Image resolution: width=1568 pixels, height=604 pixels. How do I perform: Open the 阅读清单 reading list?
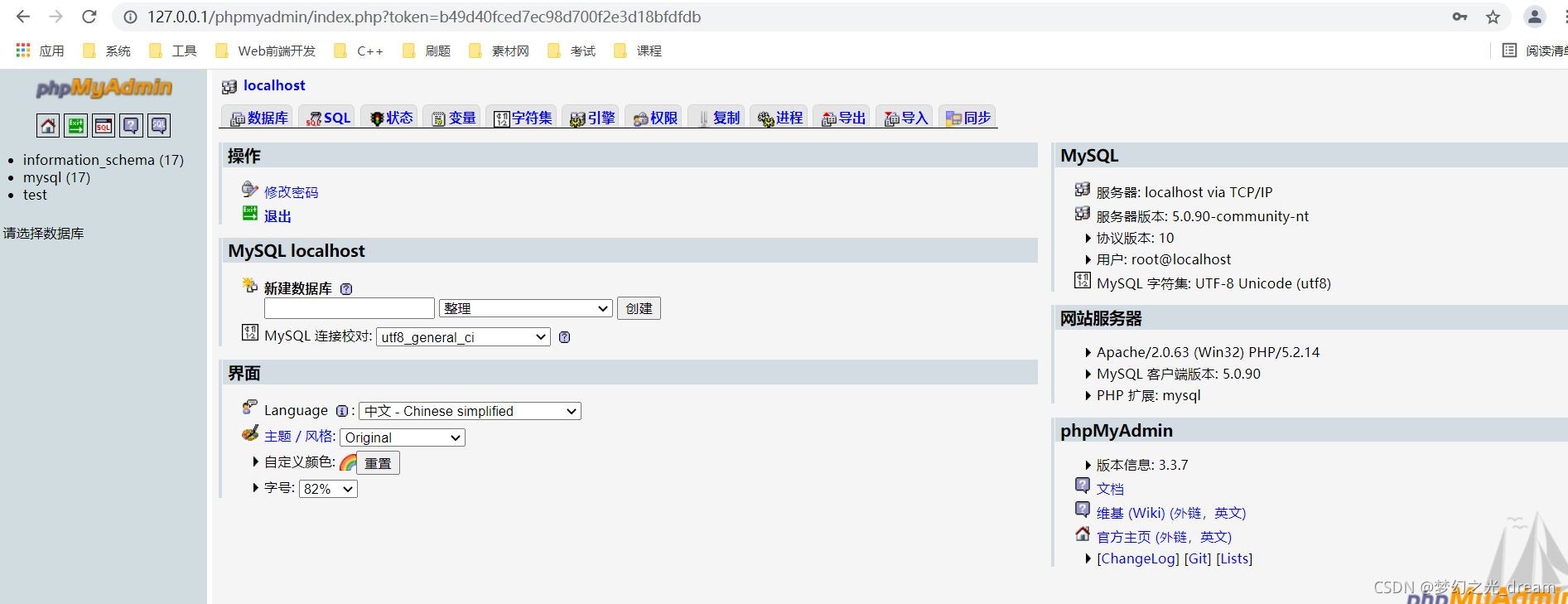click(1534, 51)
